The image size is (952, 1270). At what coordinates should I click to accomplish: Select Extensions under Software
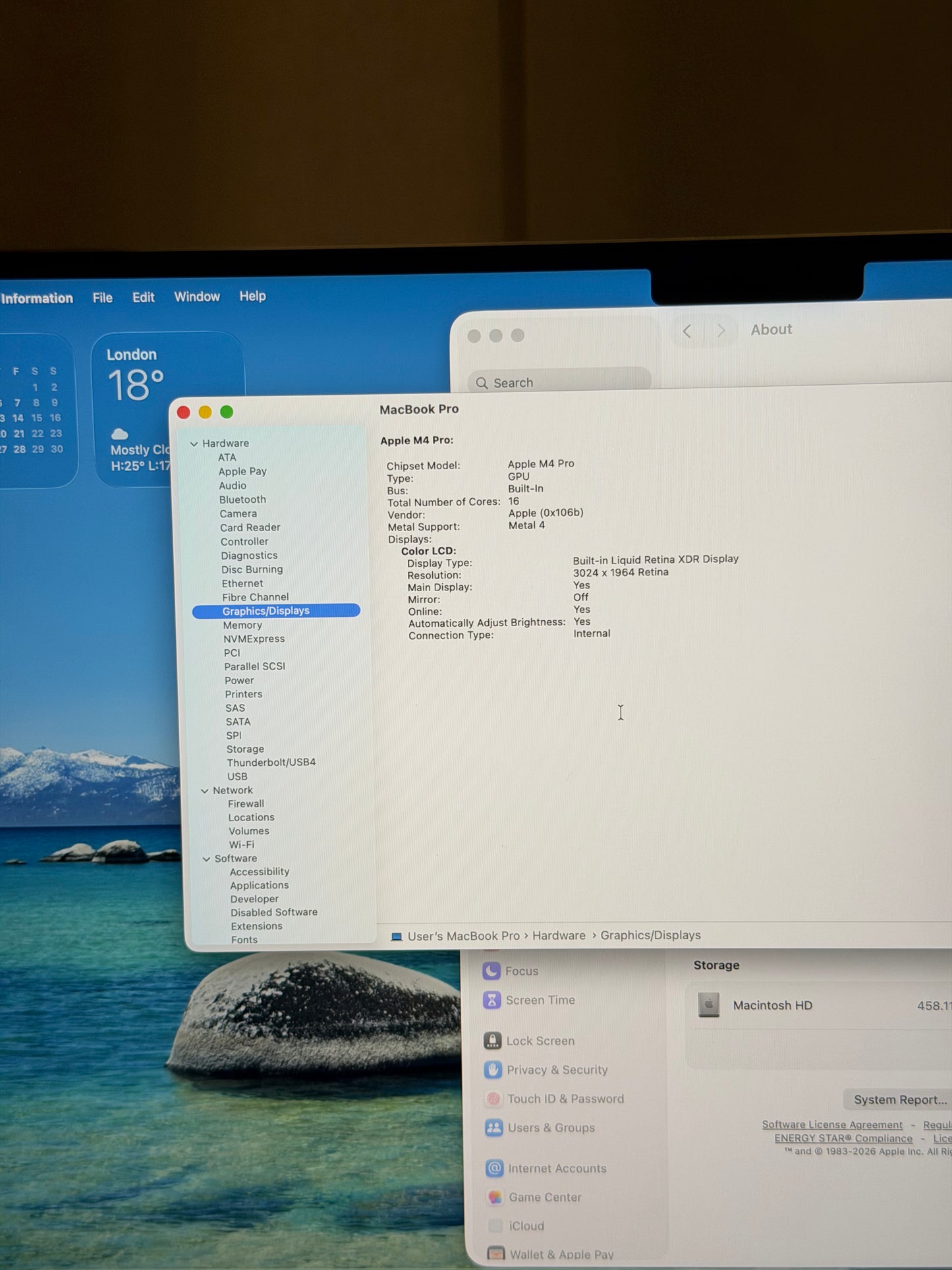[256, 927]
